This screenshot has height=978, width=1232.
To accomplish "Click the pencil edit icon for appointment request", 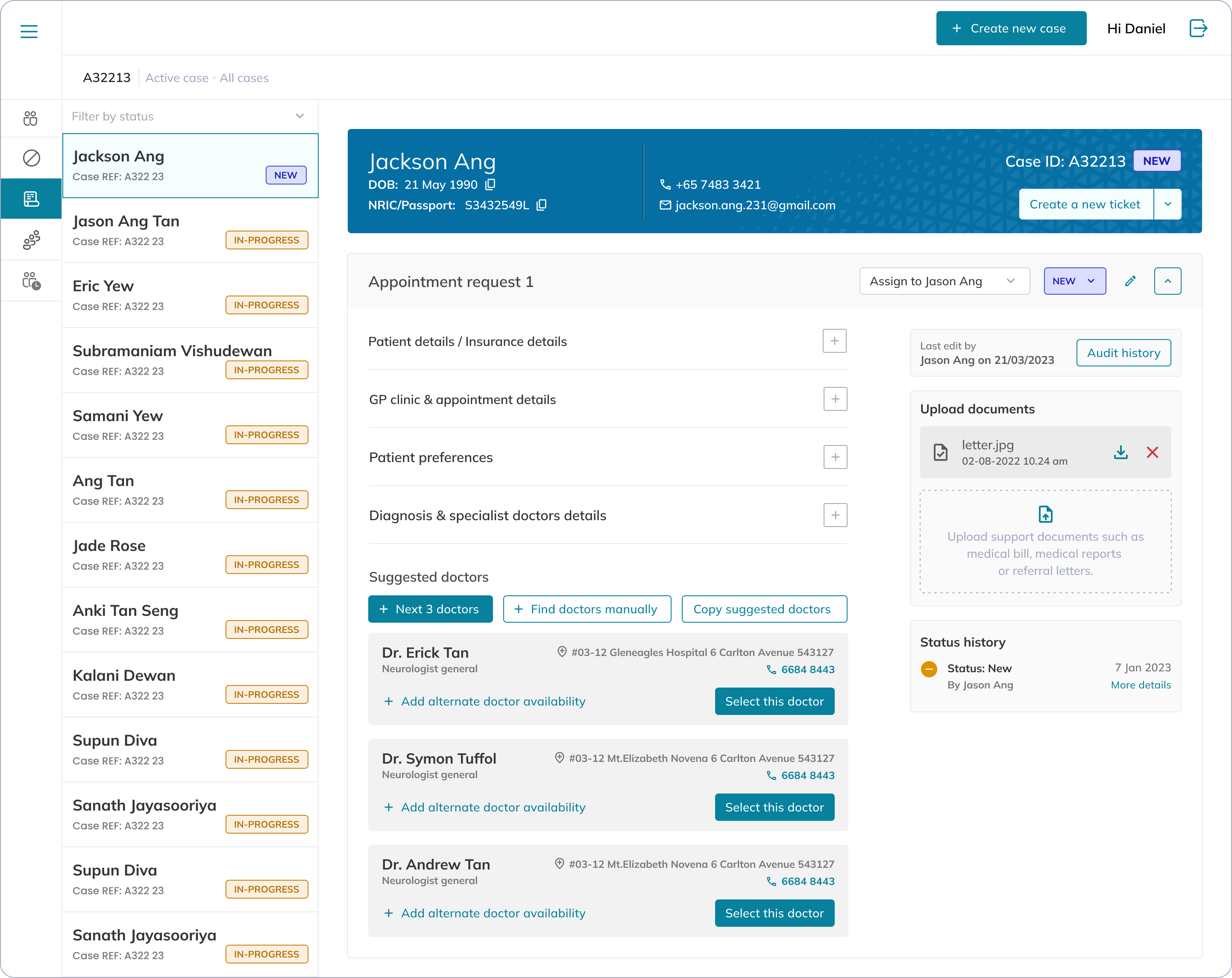I will tap(1130, 281).
